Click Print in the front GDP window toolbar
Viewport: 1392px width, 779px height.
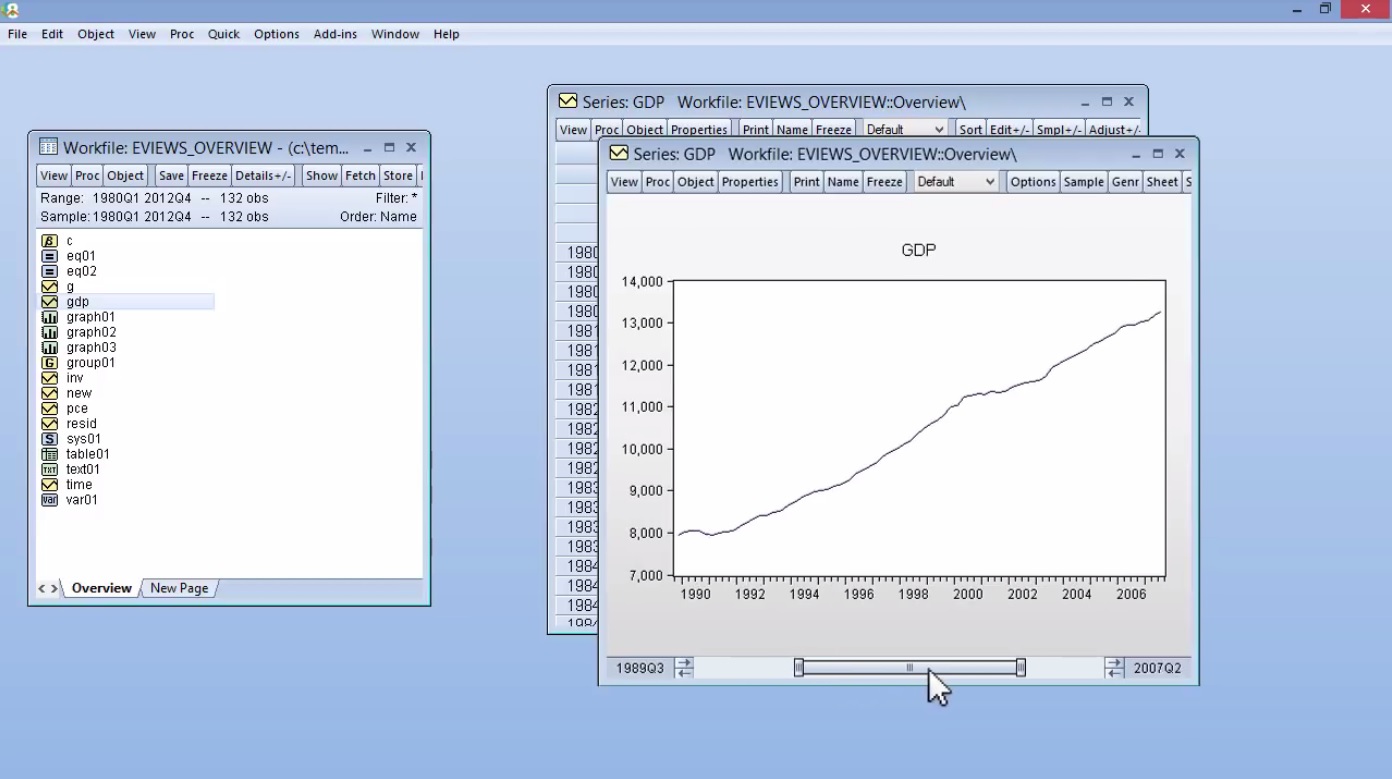coord(807,182)
